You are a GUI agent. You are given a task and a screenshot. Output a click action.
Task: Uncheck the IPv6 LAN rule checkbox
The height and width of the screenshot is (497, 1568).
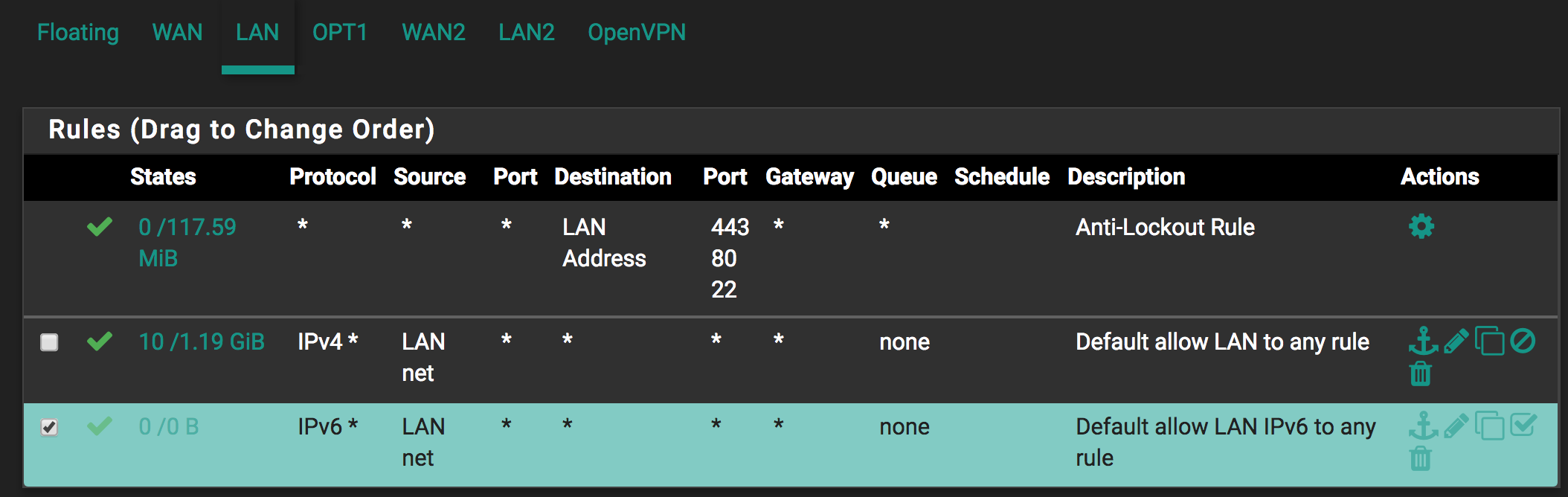[49, 427]
